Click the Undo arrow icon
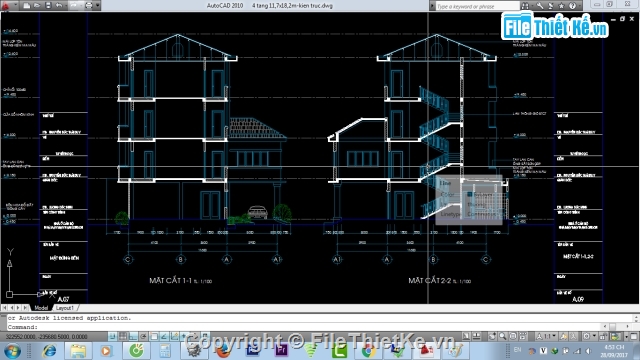The image size is (640, 360). (59, 6)
